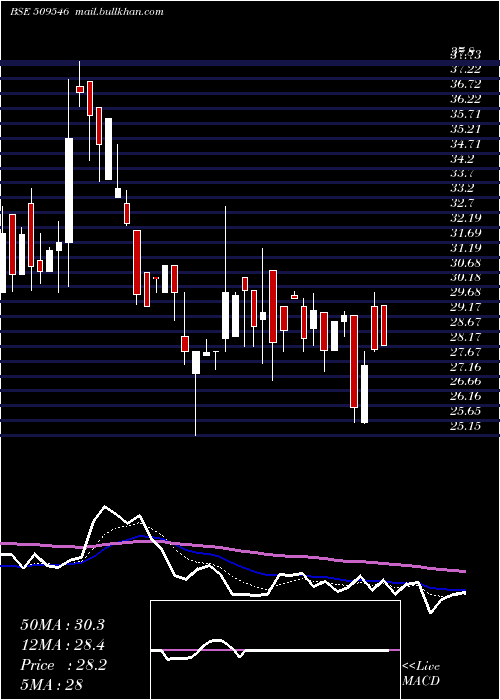The width and height of the screenshot is (500, 700).
Task: Select the 29.17 axis value
Action: (x=466, y=307)
